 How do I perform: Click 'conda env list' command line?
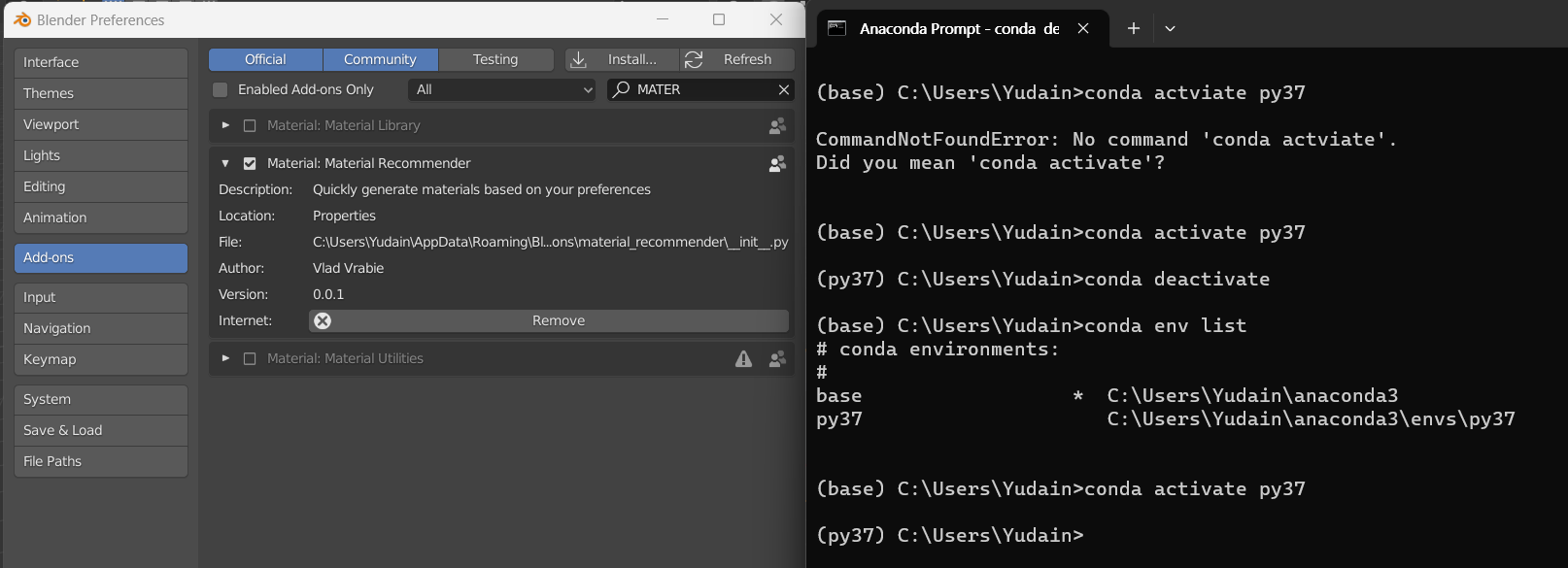tap(1031, 326)
